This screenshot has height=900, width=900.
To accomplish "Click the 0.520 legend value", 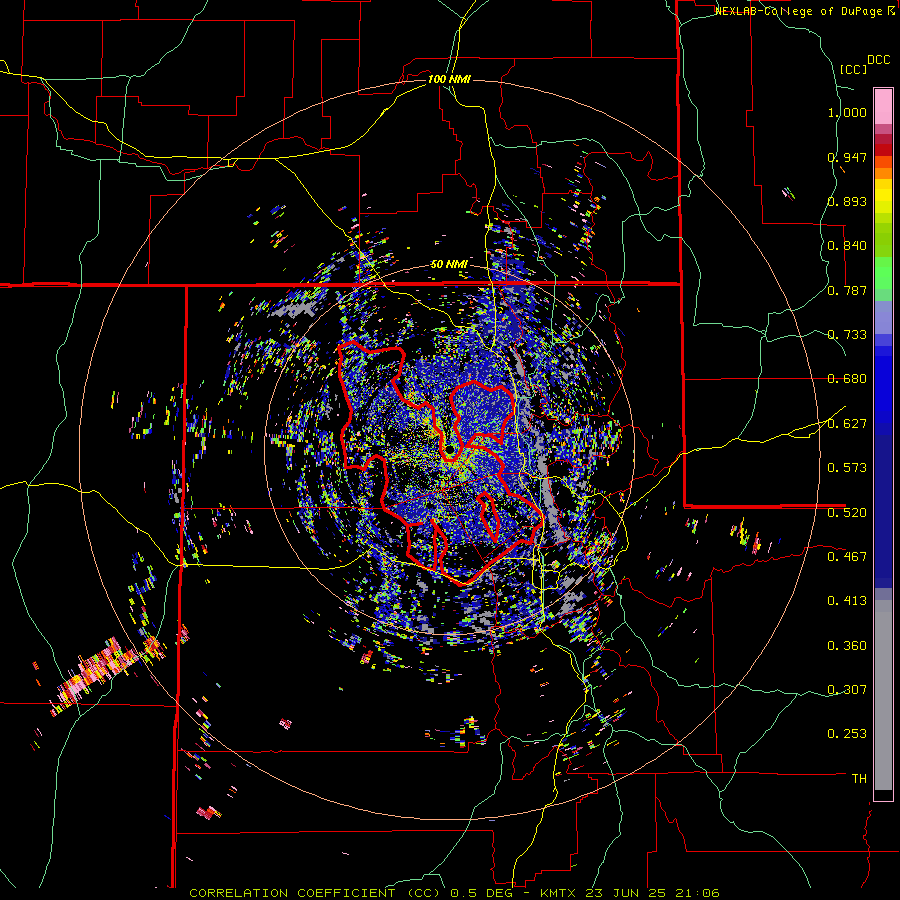I will 847,513.
